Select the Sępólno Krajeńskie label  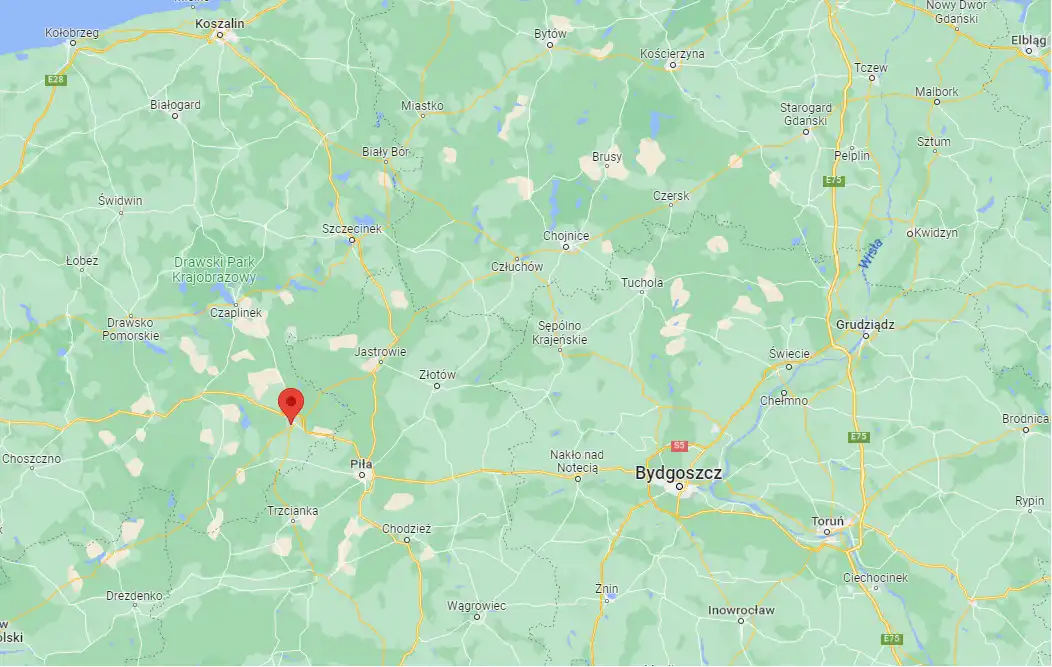(560, 333)
